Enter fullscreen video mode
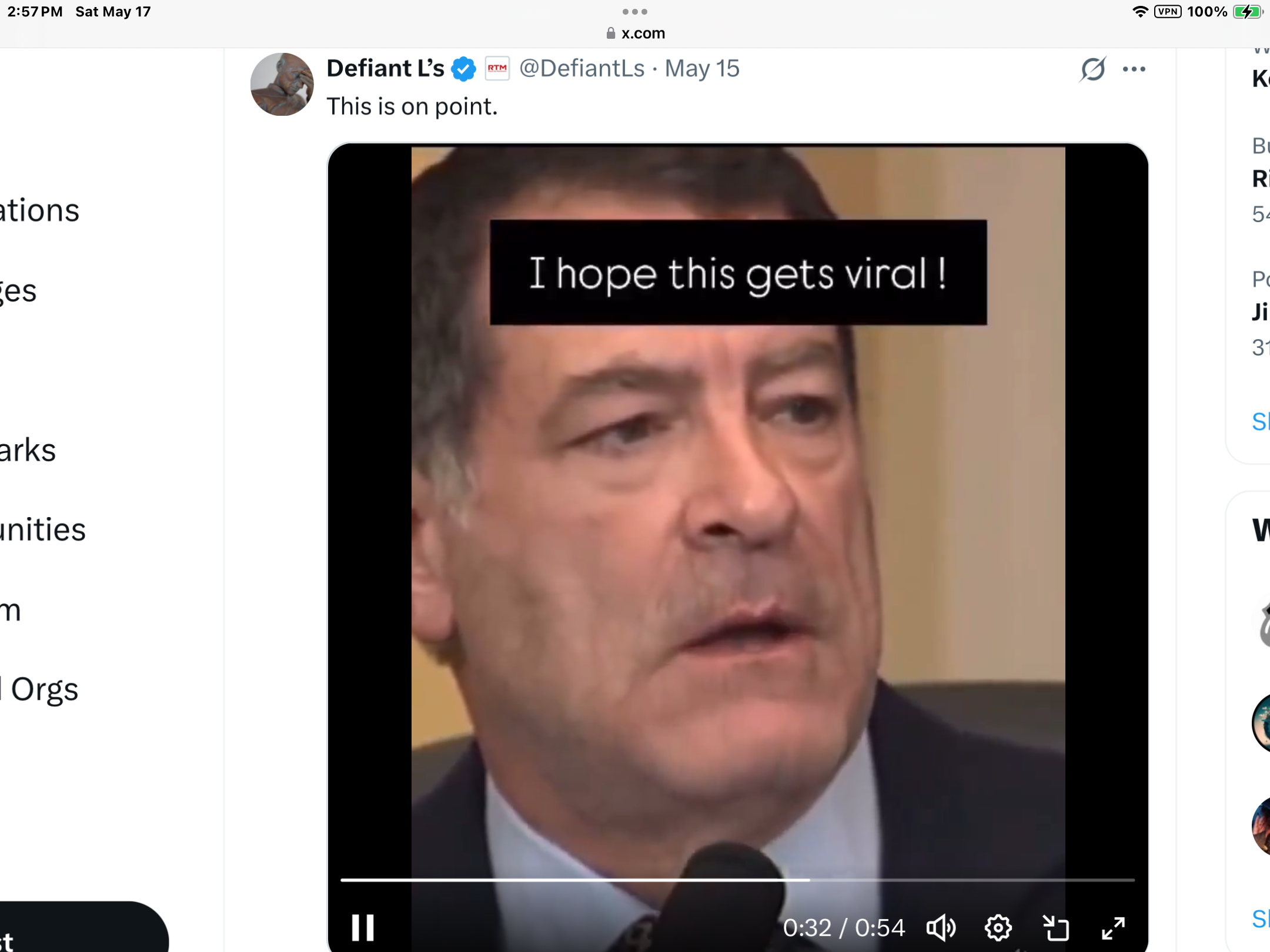Screen dimensions: 1270x952 click(x=1113, y=928)
